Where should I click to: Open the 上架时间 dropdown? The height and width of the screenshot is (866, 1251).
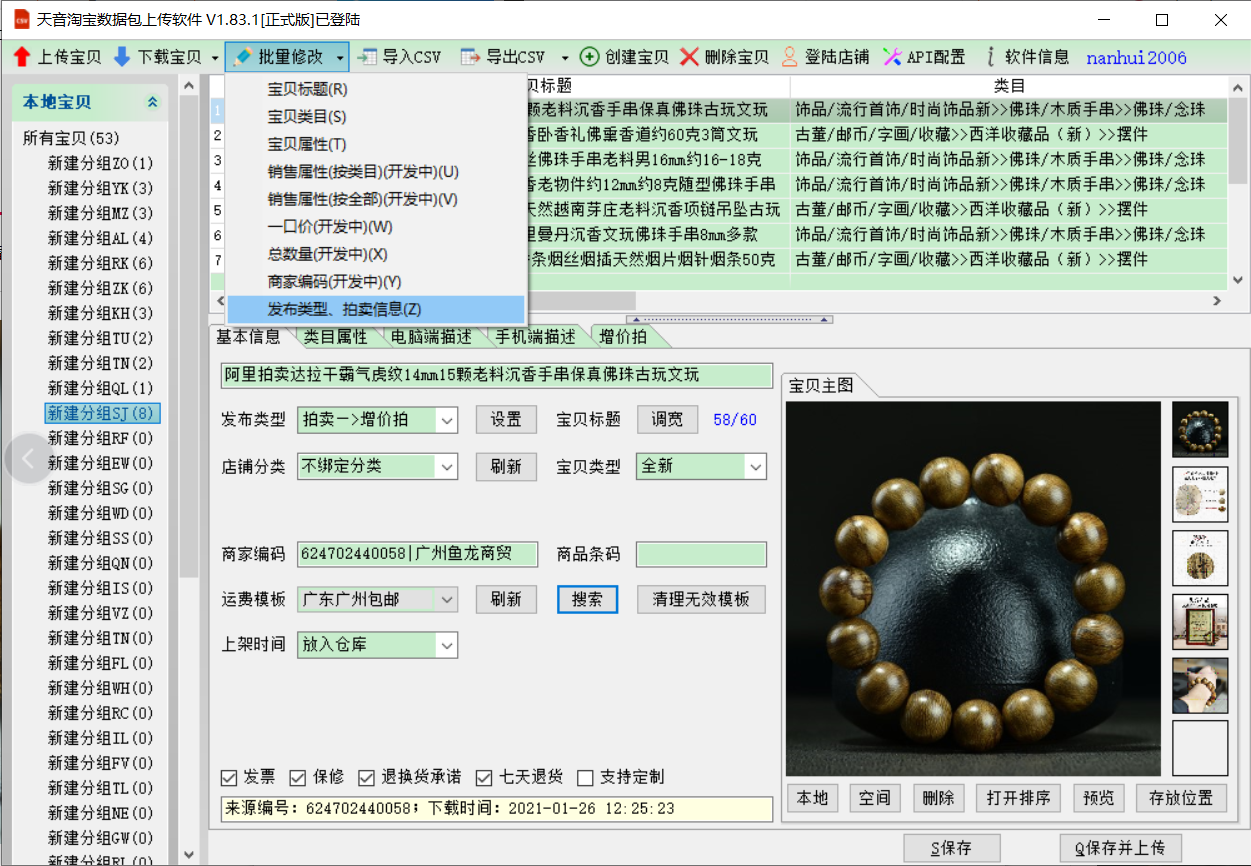pos(447,645)
